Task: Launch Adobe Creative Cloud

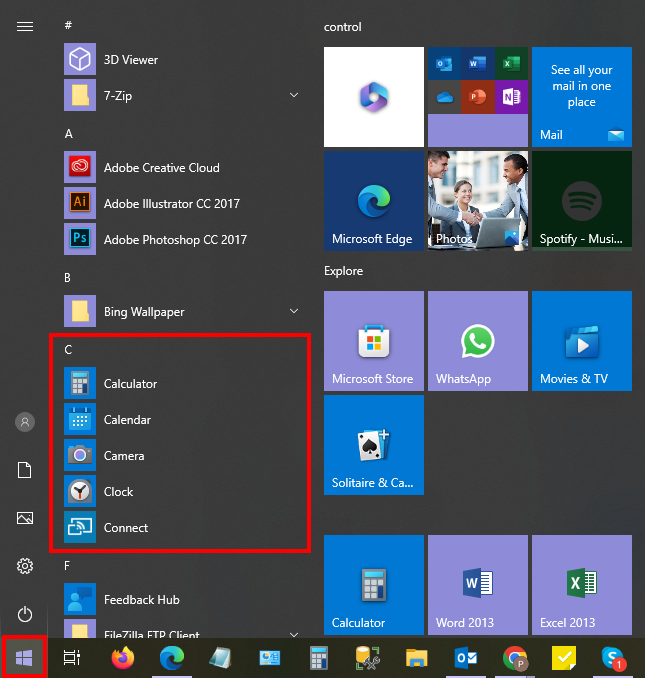Action: (181, 167)
